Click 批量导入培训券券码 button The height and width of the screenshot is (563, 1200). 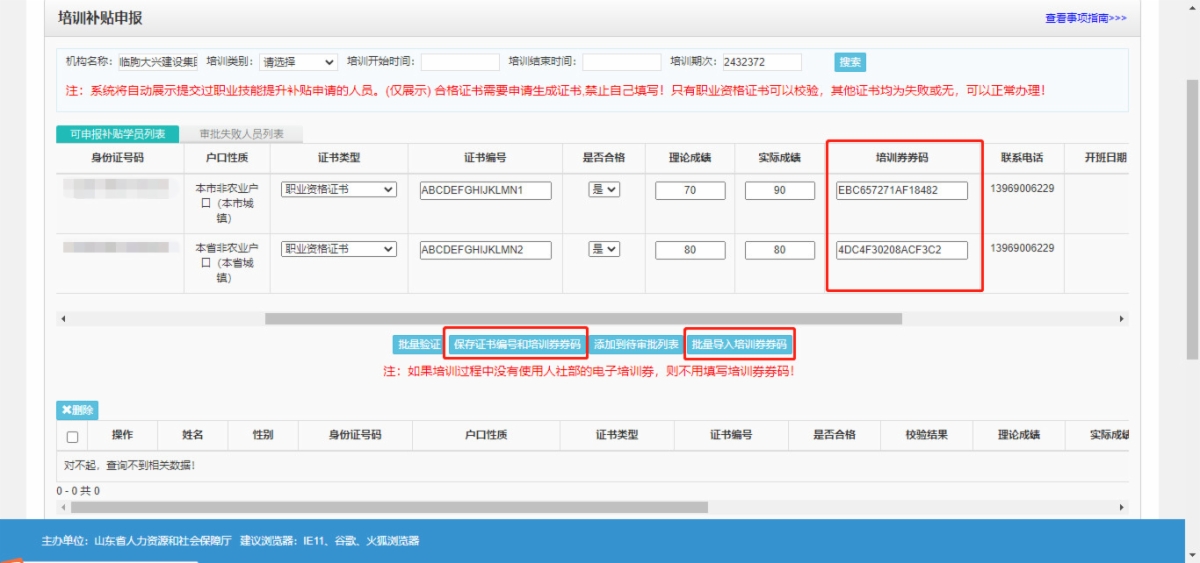tap(740, 344)
